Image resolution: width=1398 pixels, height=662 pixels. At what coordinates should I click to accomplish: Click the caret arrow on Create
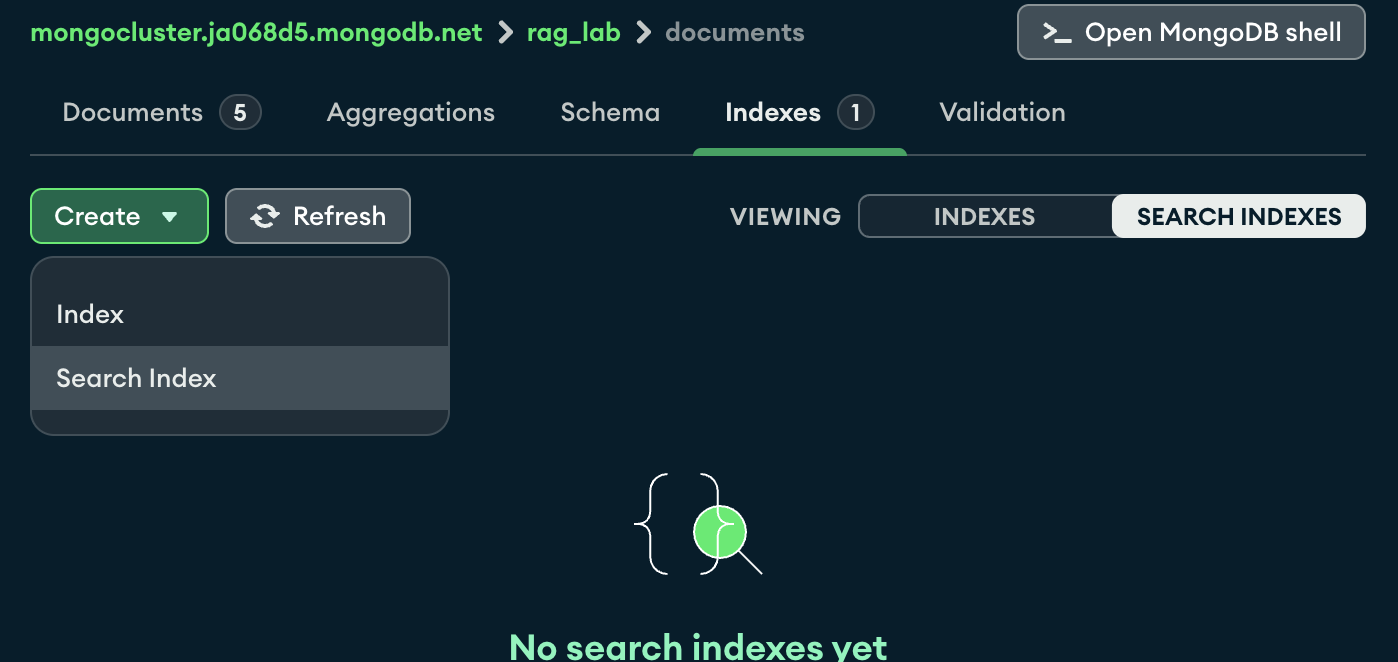click(x=169, y=217)
